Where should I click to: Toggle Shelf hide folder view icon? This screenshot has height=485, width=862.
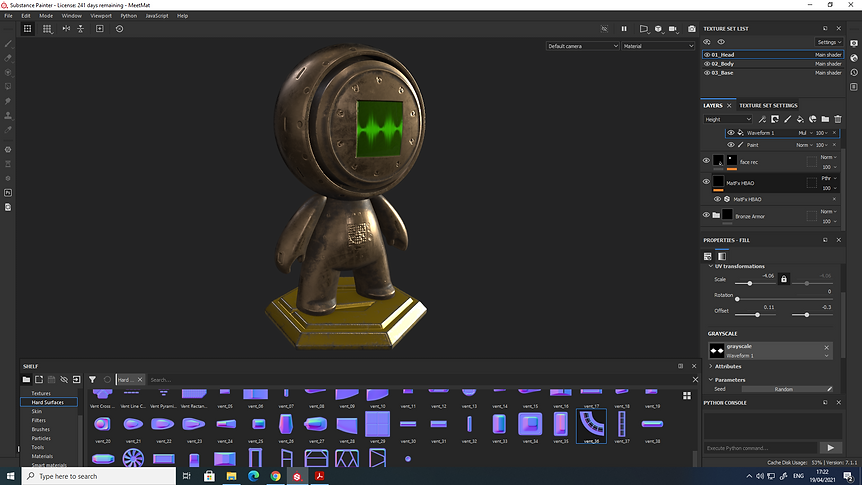(64, 379)
